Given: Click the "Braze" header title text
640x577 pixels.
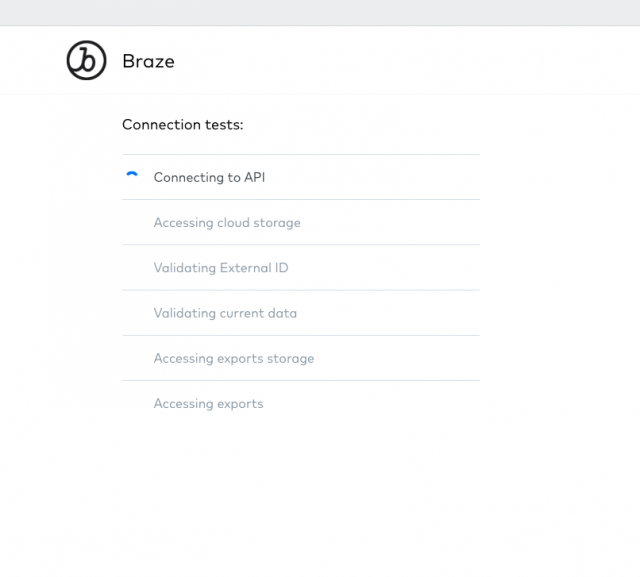Looking at the screenshot, I should (148, 61).
